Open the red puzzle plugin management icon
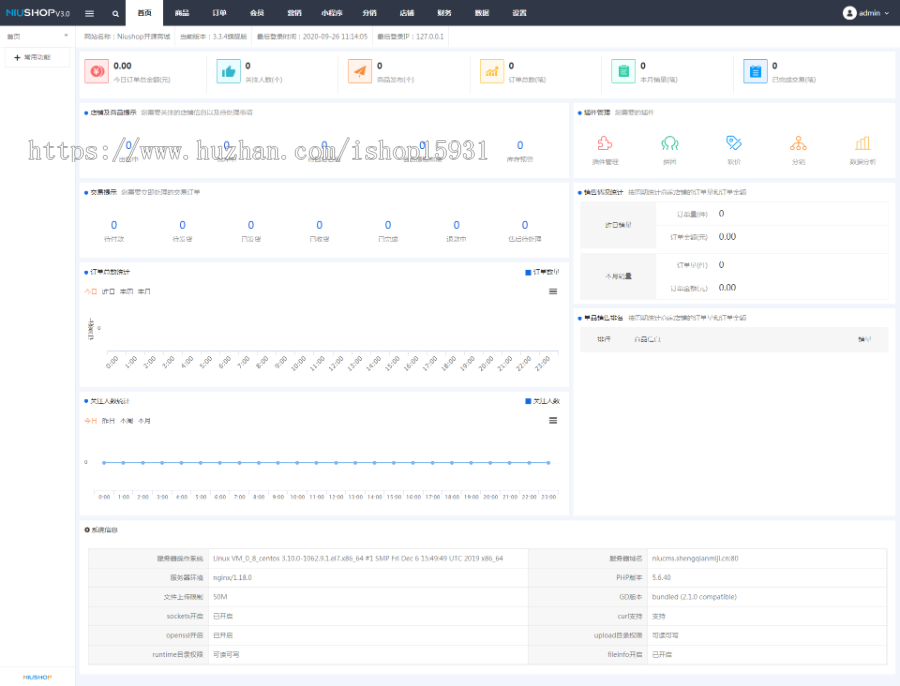This screenshot has height=686, width=900. pyautogui.click(x=605, y=144)
